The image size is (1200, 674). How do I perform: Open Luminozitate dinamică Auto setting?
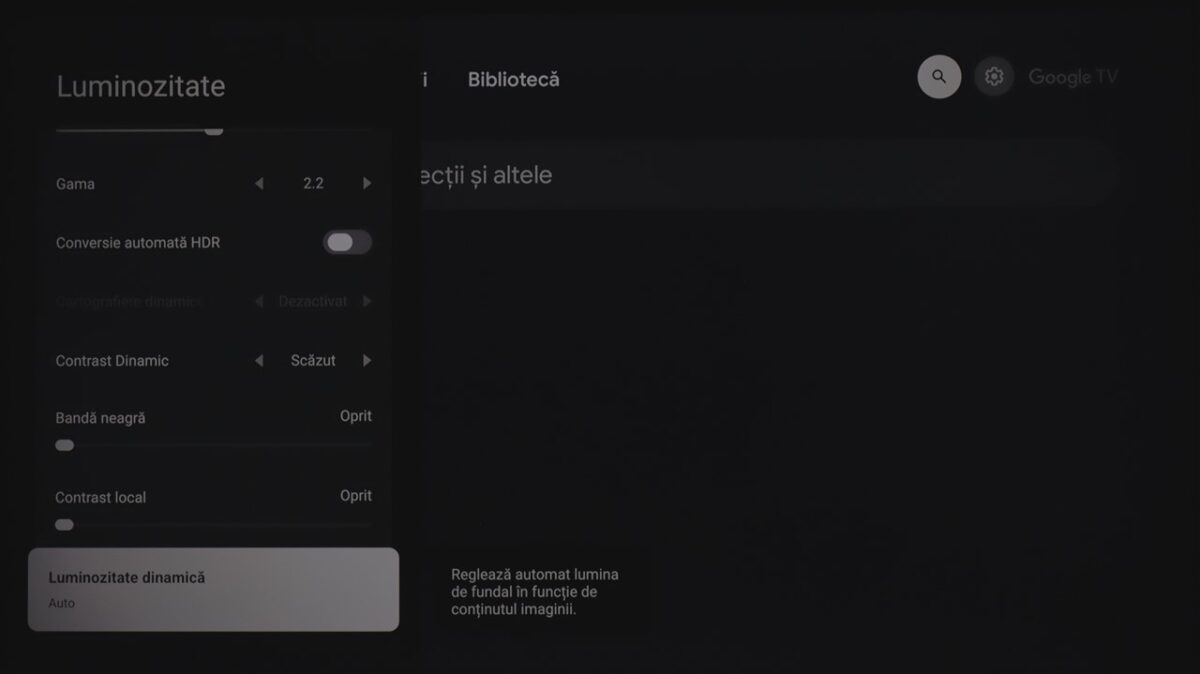click(x=213, y=589)
